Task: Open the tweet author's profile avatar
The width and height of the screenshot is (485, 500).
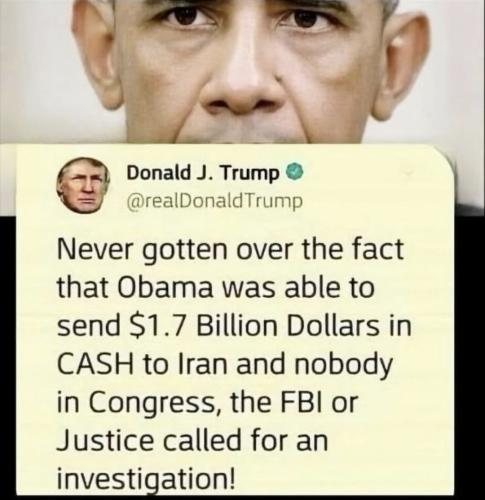Action: click(83, 185)
